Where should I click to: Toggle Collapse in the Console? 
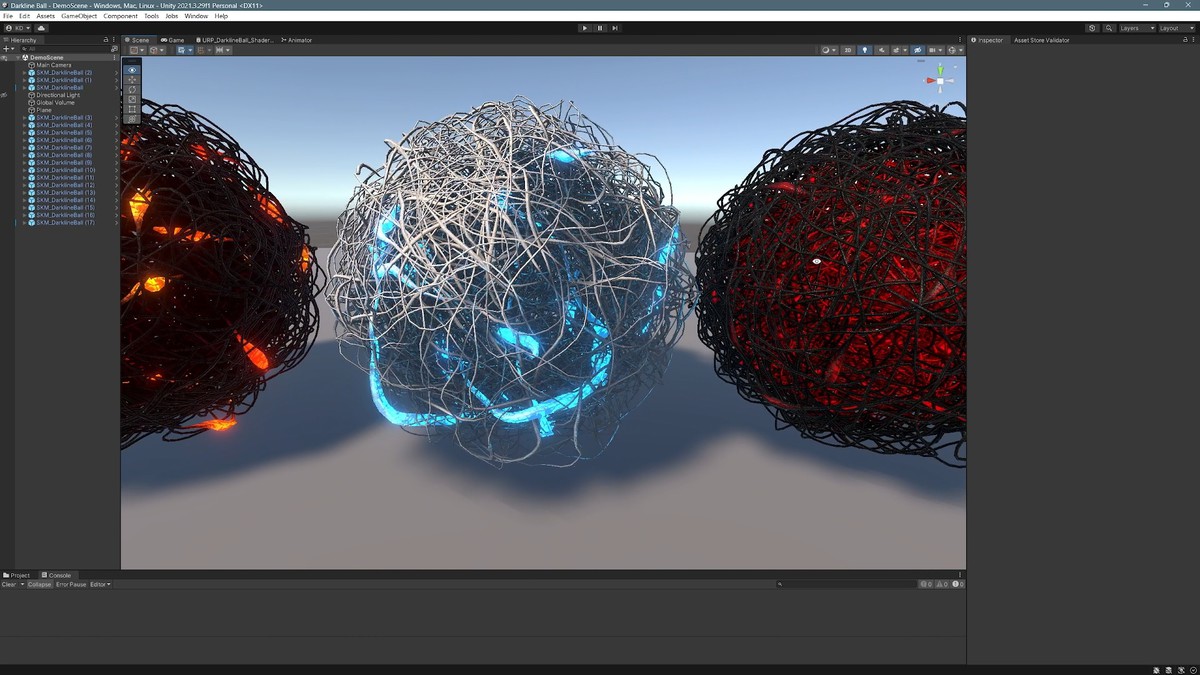tap(40, 584)
